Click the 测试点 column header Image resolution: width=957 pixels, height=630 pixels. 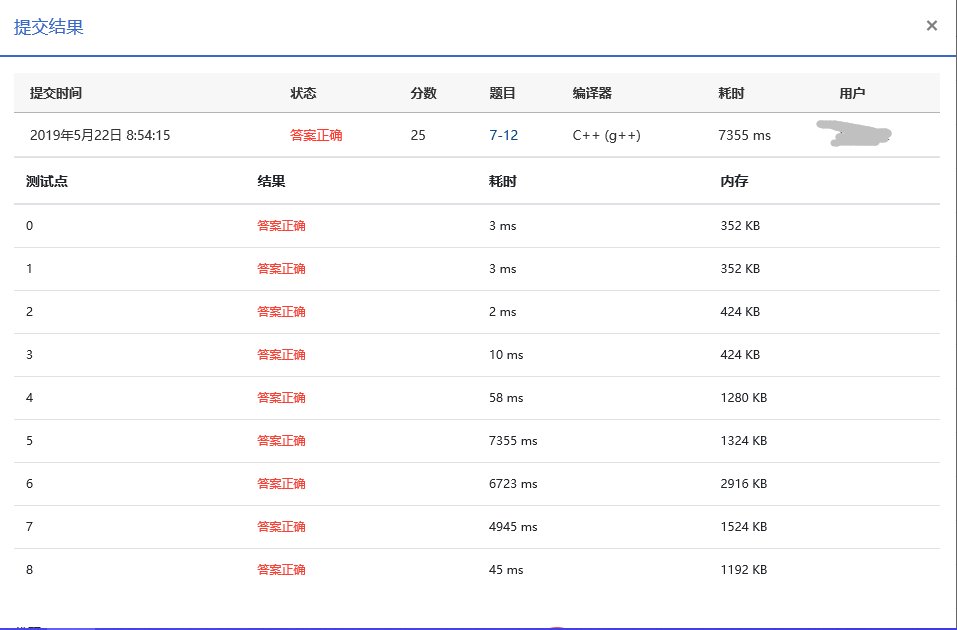click(46, 181)
